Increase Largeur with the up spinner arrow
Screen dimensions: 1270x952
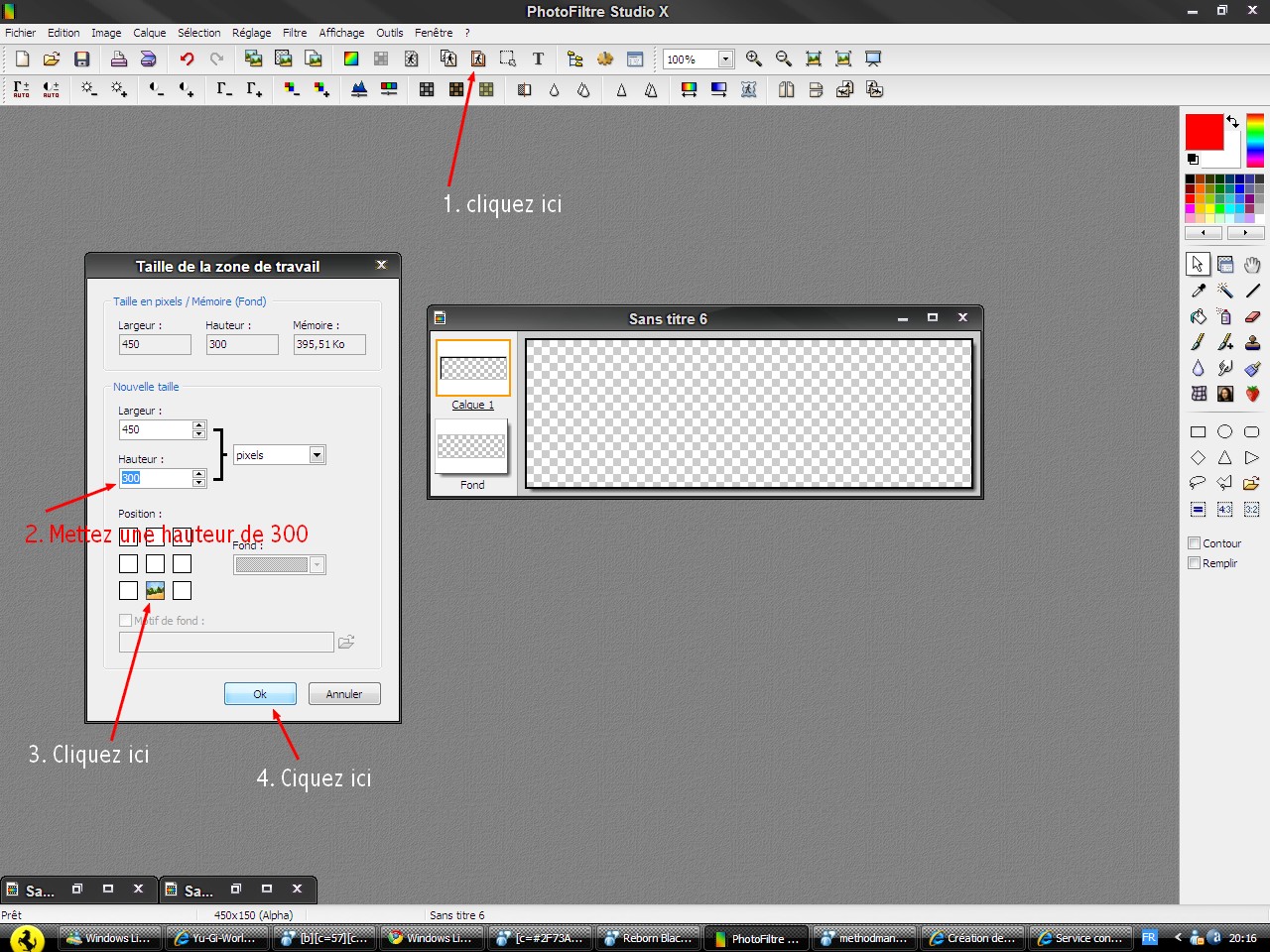tap(198, 425)
